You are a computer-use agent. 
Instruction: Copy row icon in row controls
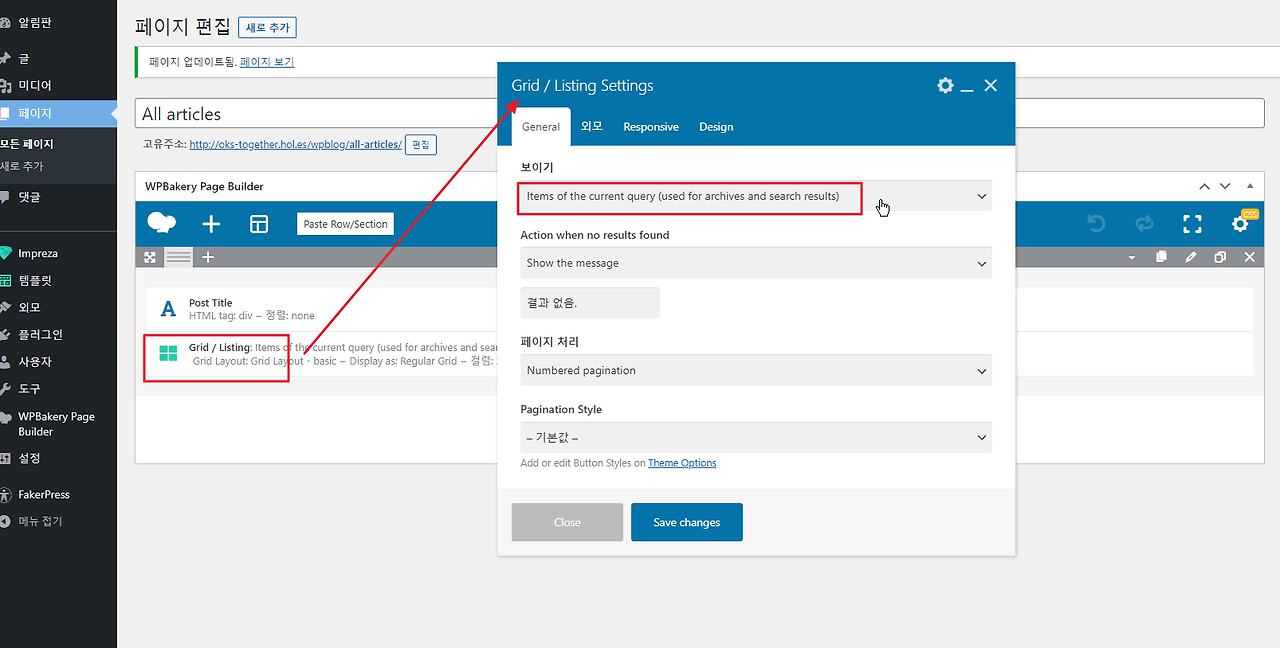(1161, 257)
